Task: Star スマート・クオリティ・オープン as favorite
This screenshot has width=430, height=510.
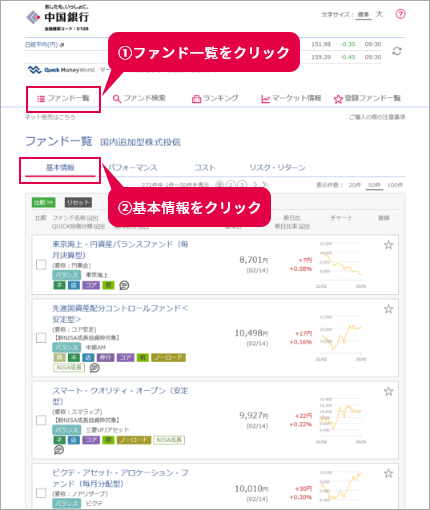Action: pyautogui.click(x=388, y=392)
